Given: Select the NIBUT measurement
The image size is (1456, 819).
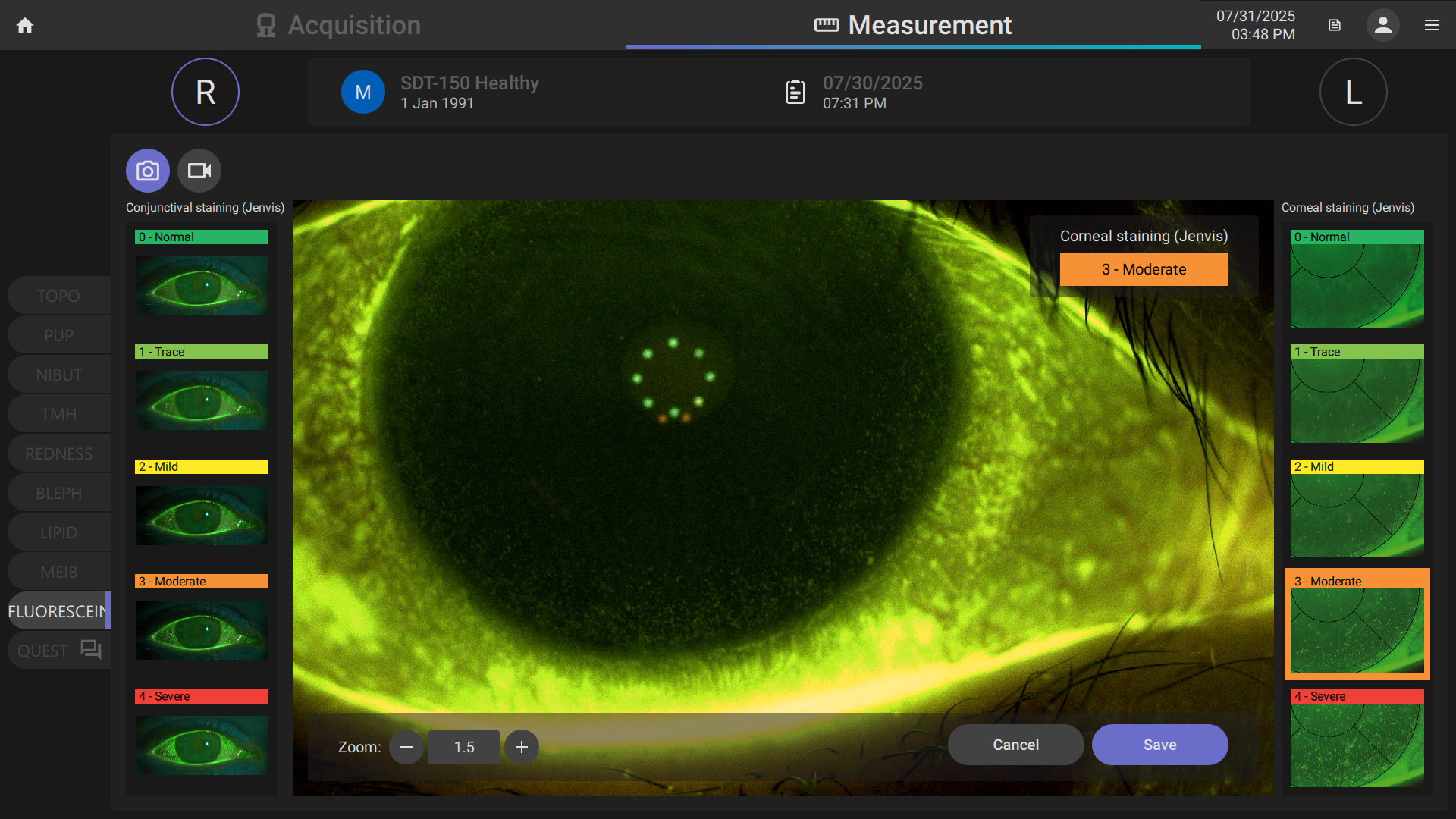Looking at the screenshot, I should pos(58,374).
